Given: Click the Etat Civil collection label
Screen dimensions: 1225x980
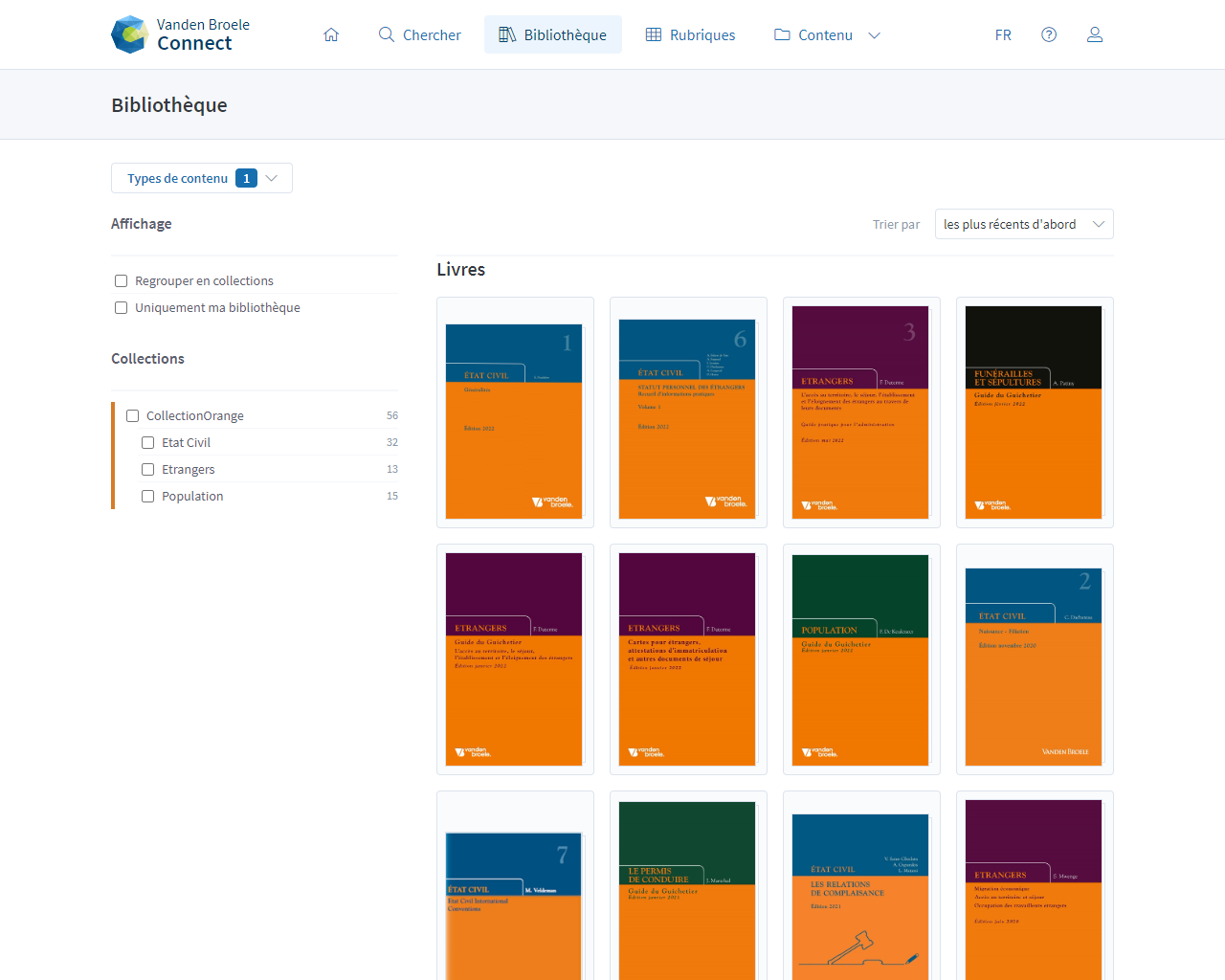Looking at the screenshot, I should [186, 442].
